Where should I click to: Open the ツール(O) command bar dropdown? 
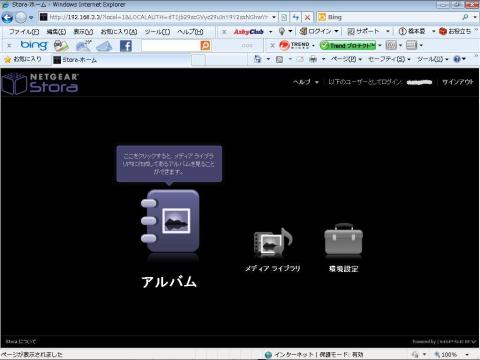coord(433,59)
